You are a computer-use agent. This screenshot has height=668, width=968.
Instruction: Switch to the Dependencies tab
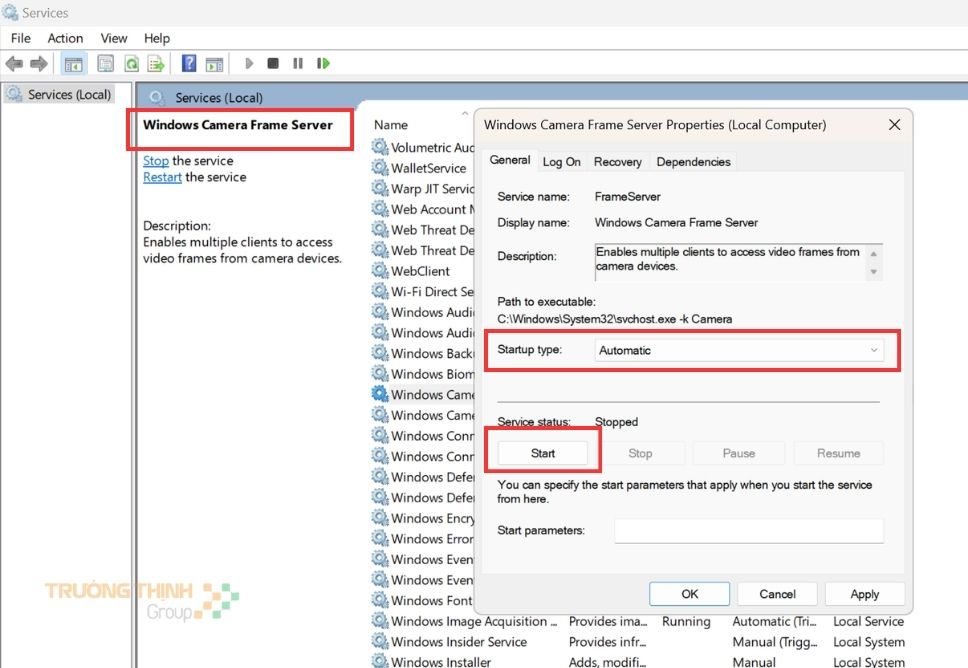point(693,162)
